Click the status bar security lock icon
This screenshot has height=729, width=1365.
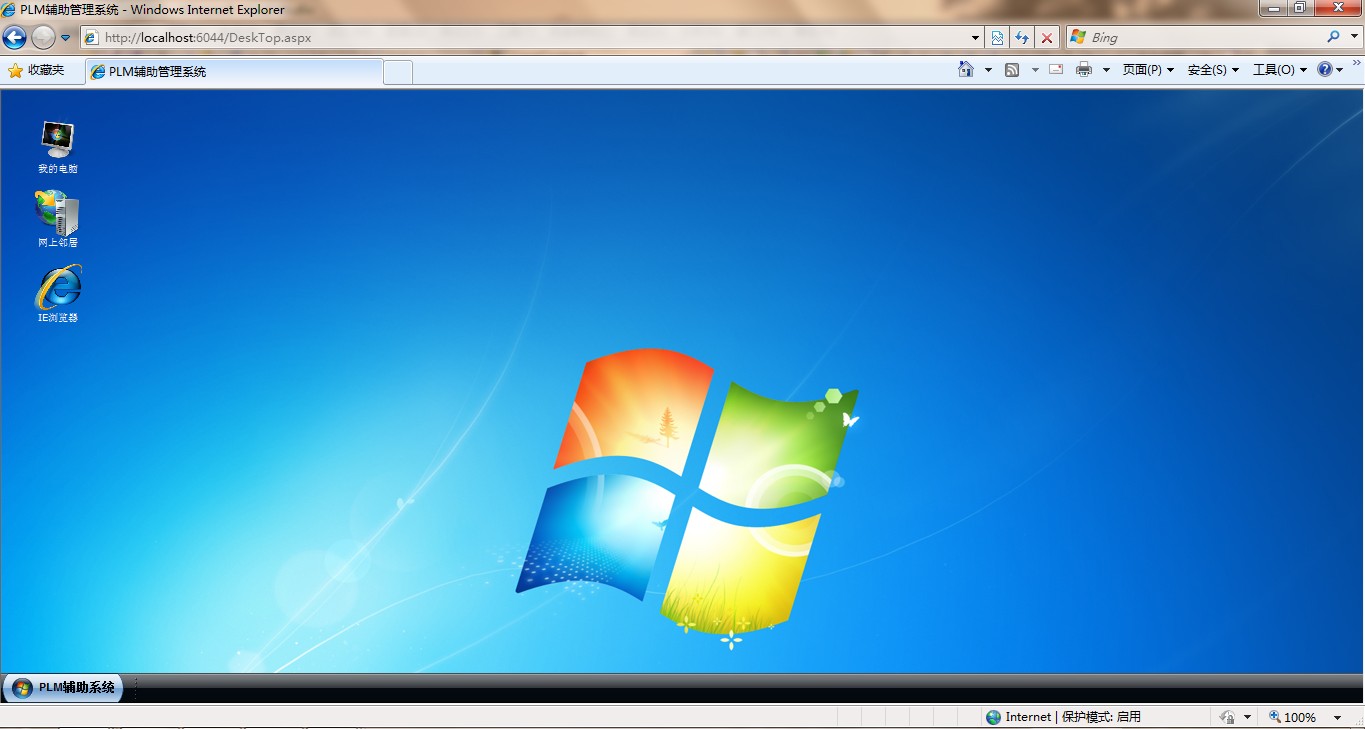[1227, 717]
